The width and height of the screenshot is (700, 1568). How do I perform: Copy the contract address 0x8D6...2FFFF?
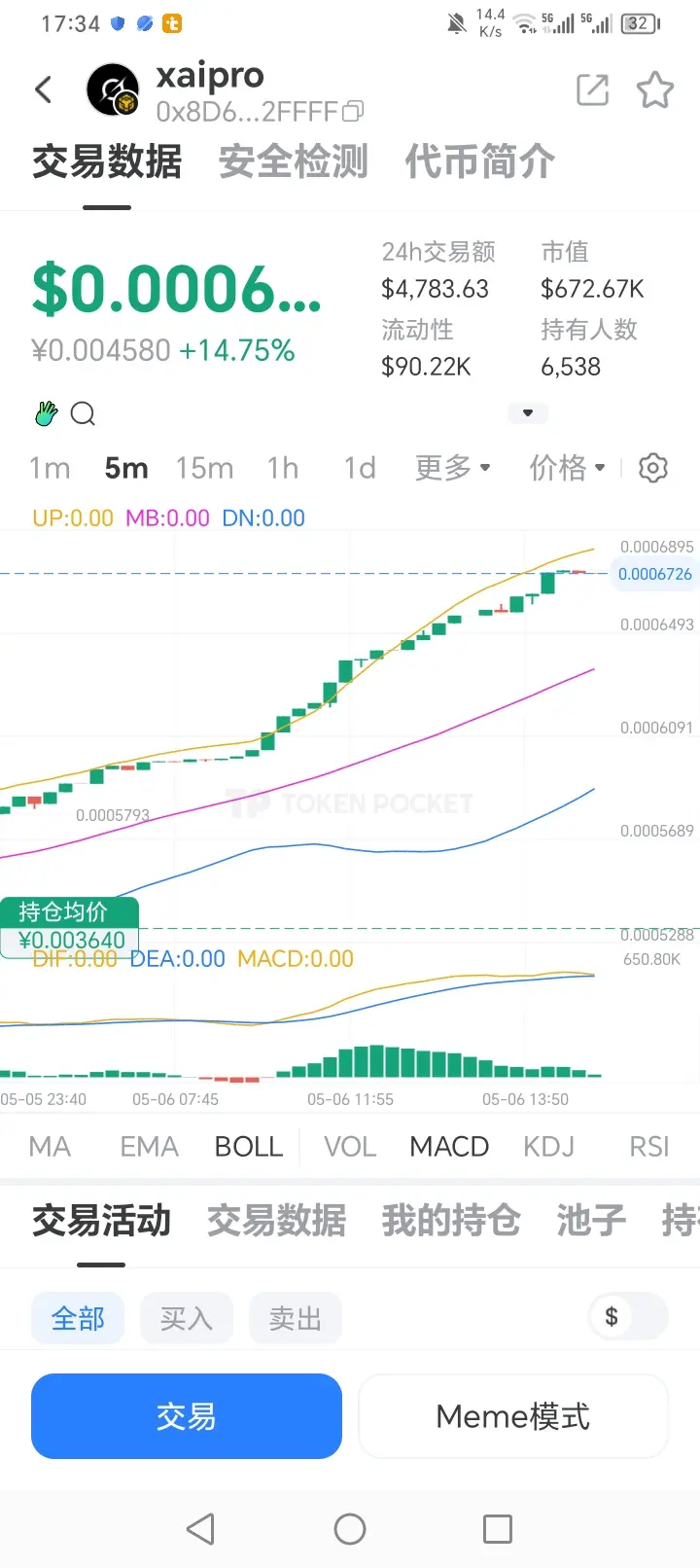click(354, 112)
